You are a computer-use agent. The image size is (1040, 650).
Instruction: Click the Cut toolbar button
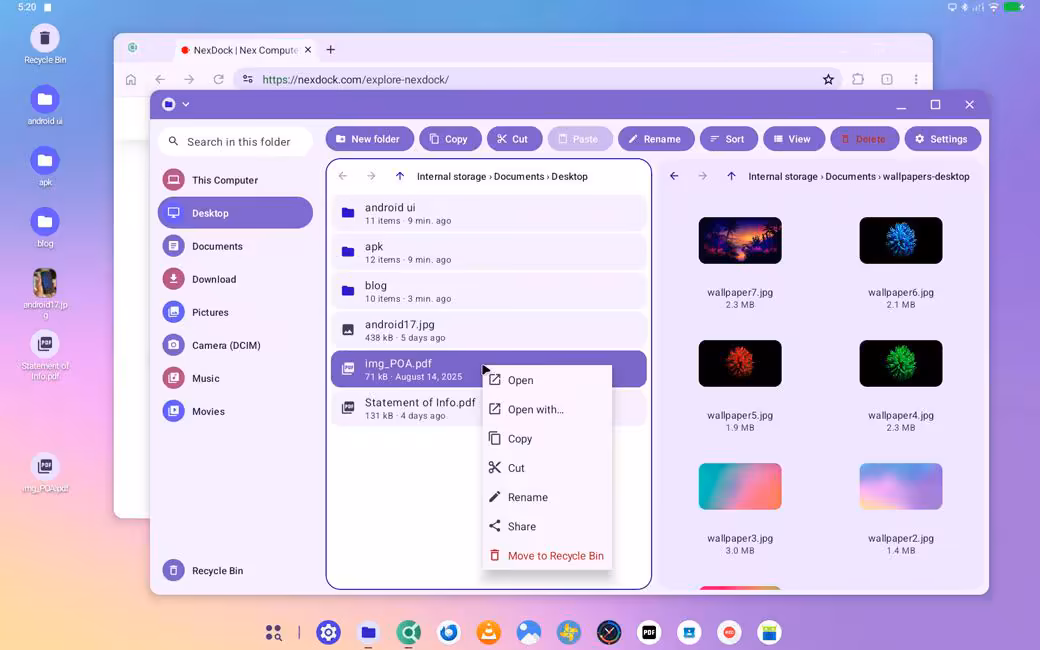(x=514, y=139)
